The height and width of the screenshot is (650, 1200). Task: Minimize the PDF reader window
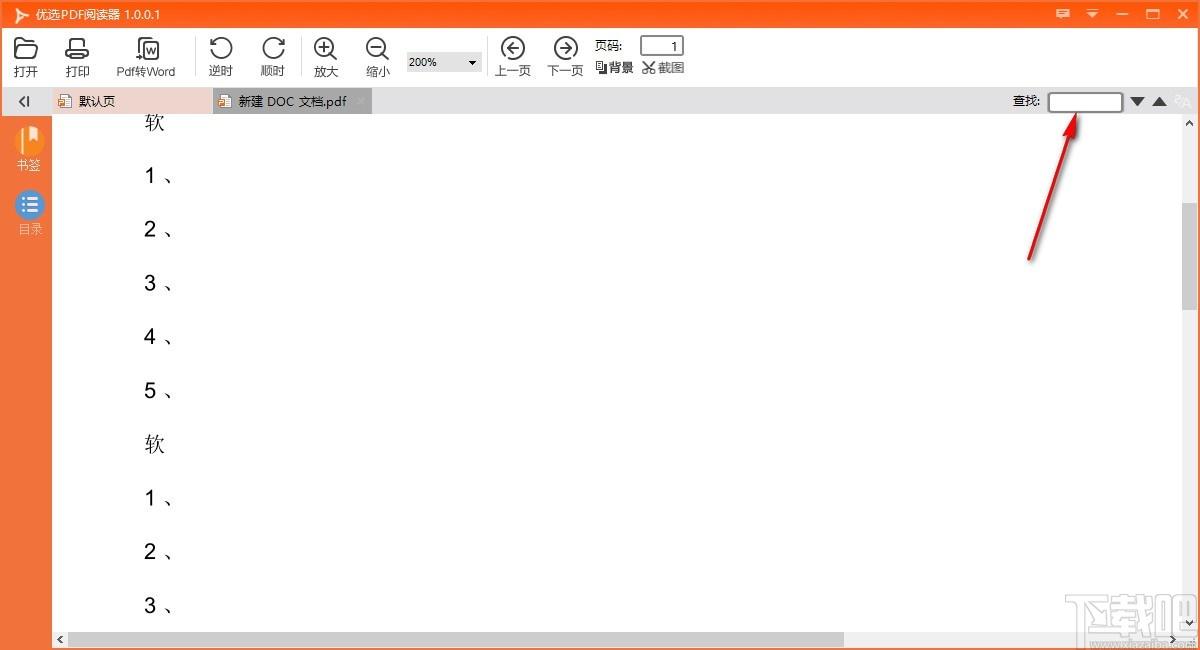1123,14
